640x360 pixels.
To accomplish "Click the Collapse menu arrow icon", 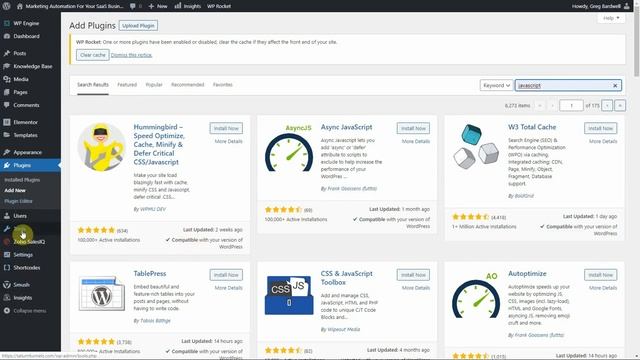I will tap(7, 311).
